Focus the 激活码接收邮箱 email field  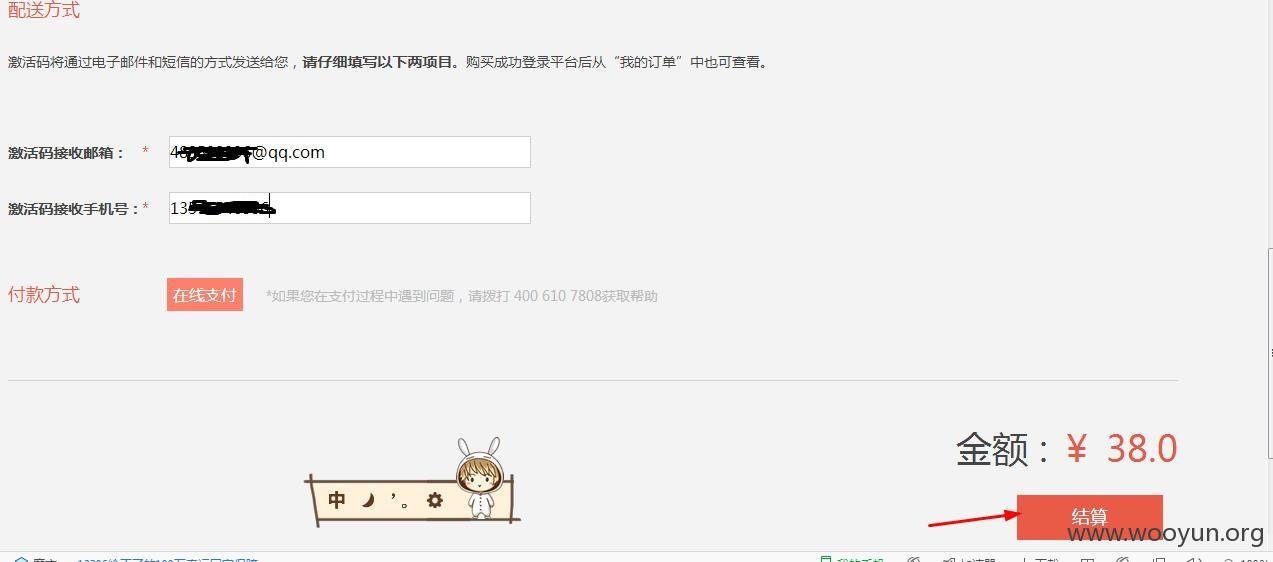coord(349,152)
